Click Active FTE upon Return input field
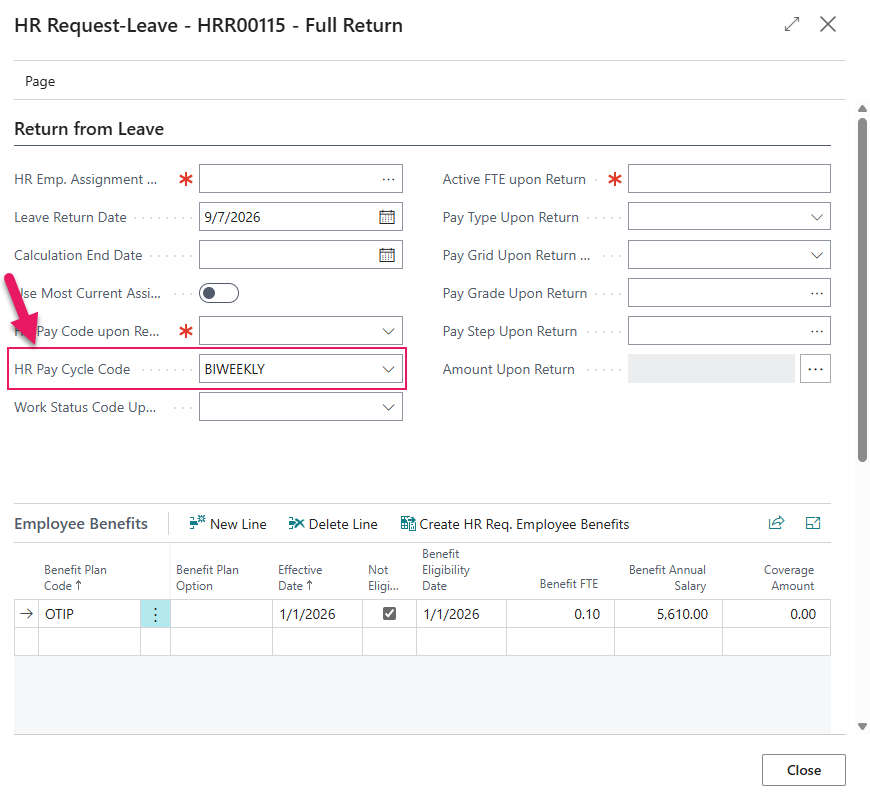 click(x=729, y=179)
